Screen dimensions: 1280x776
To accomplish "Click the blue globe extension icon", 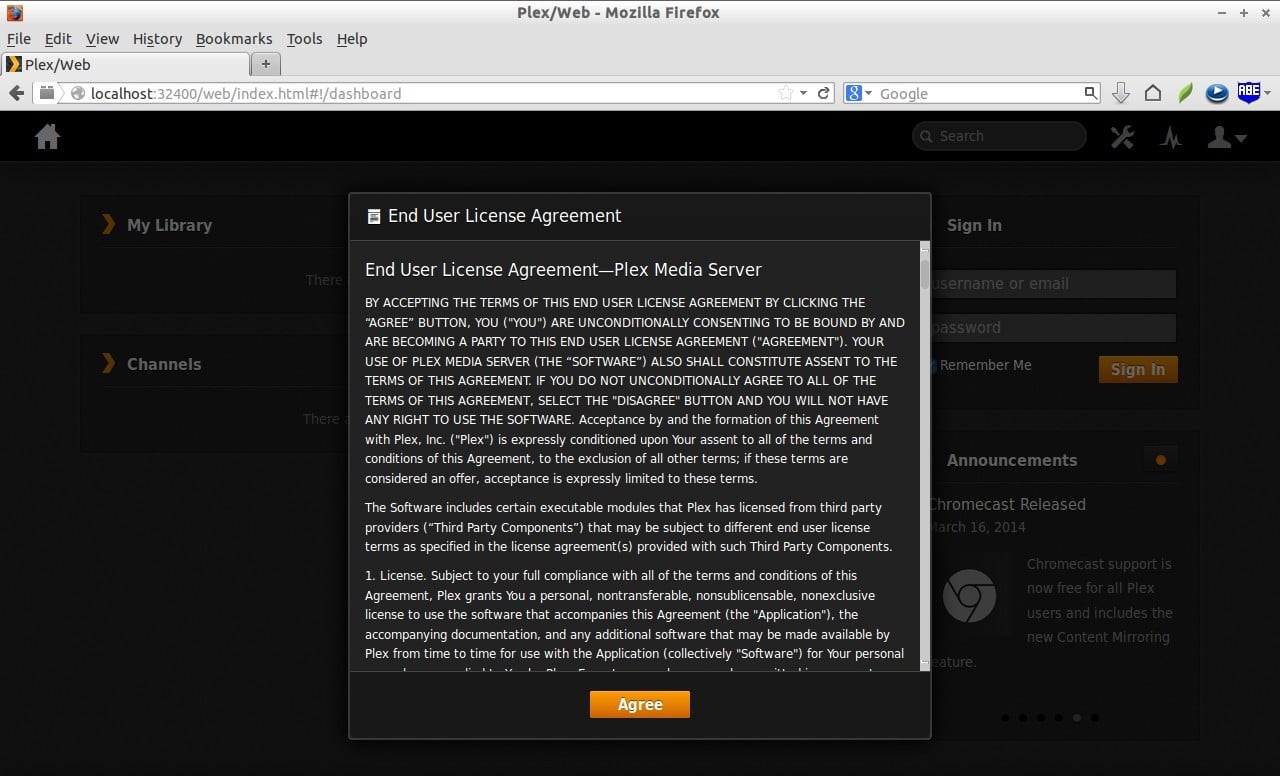I will [1217, 93].
